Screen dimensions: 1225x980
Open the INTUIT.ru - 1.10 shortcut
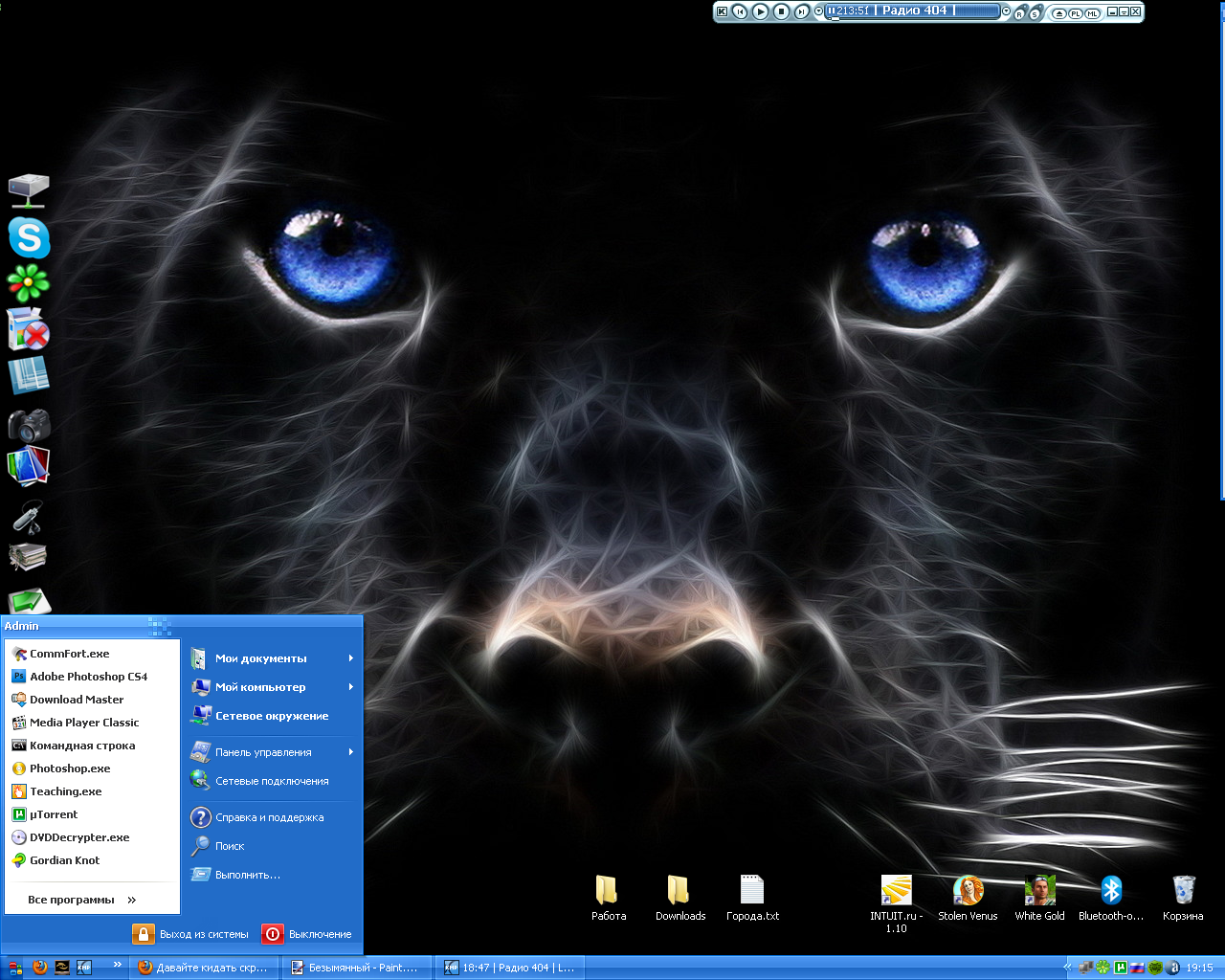(896, 903)
